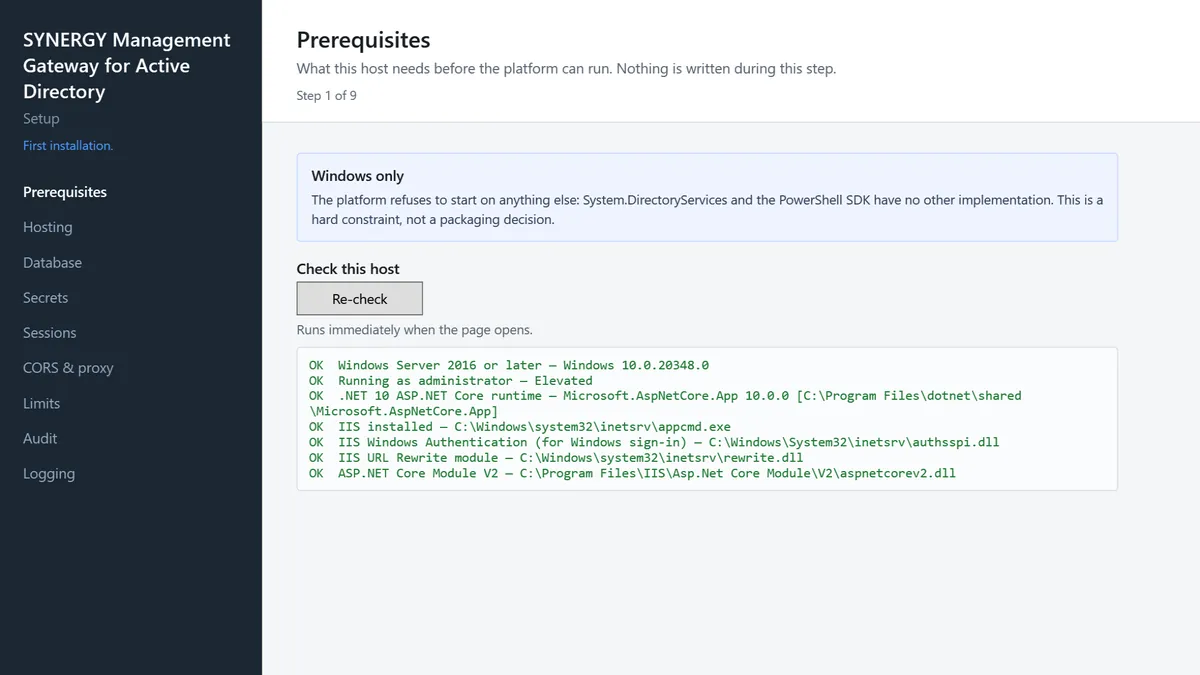Click the 'What this host needs' subtitle

(566, 69)
